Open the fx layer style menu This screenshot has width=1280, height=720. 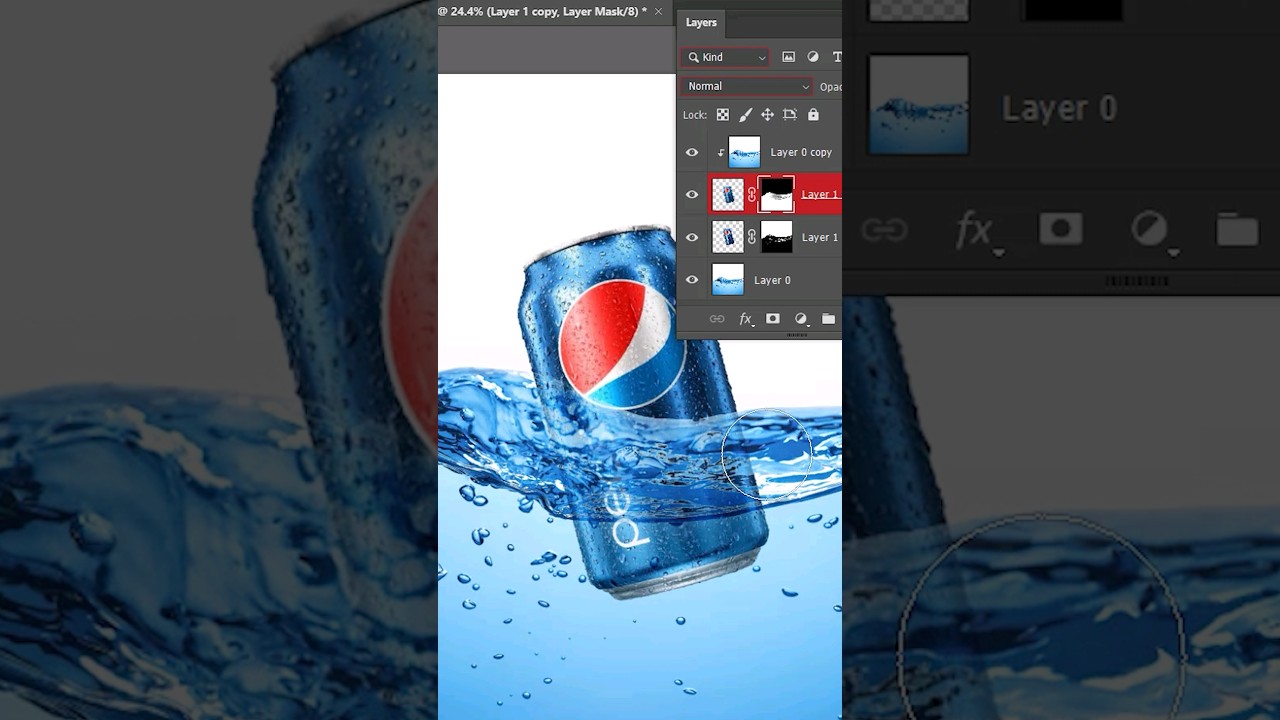coord(746,319)
